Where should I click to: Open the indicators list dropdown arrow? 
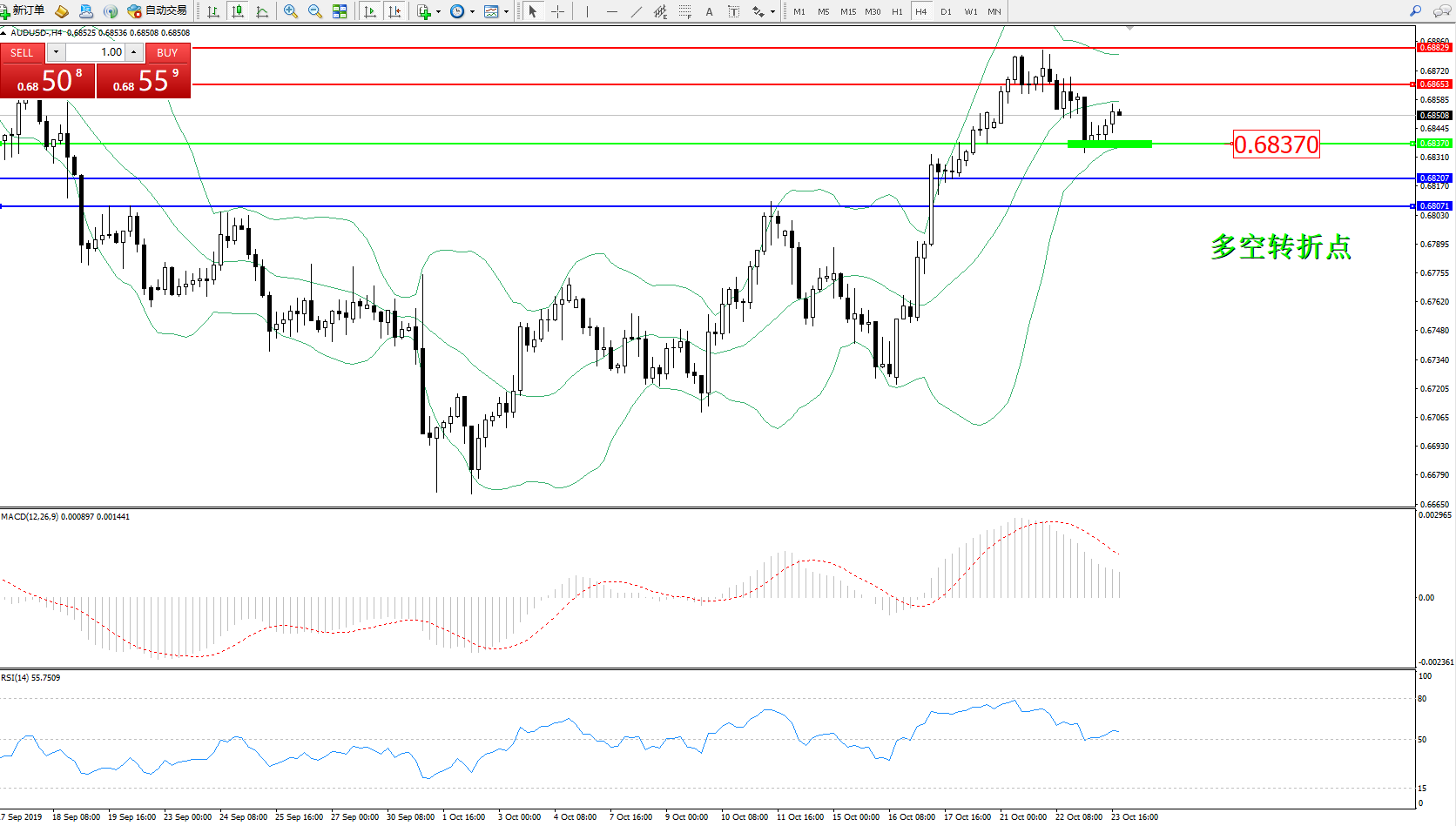[x=438, y=12]
